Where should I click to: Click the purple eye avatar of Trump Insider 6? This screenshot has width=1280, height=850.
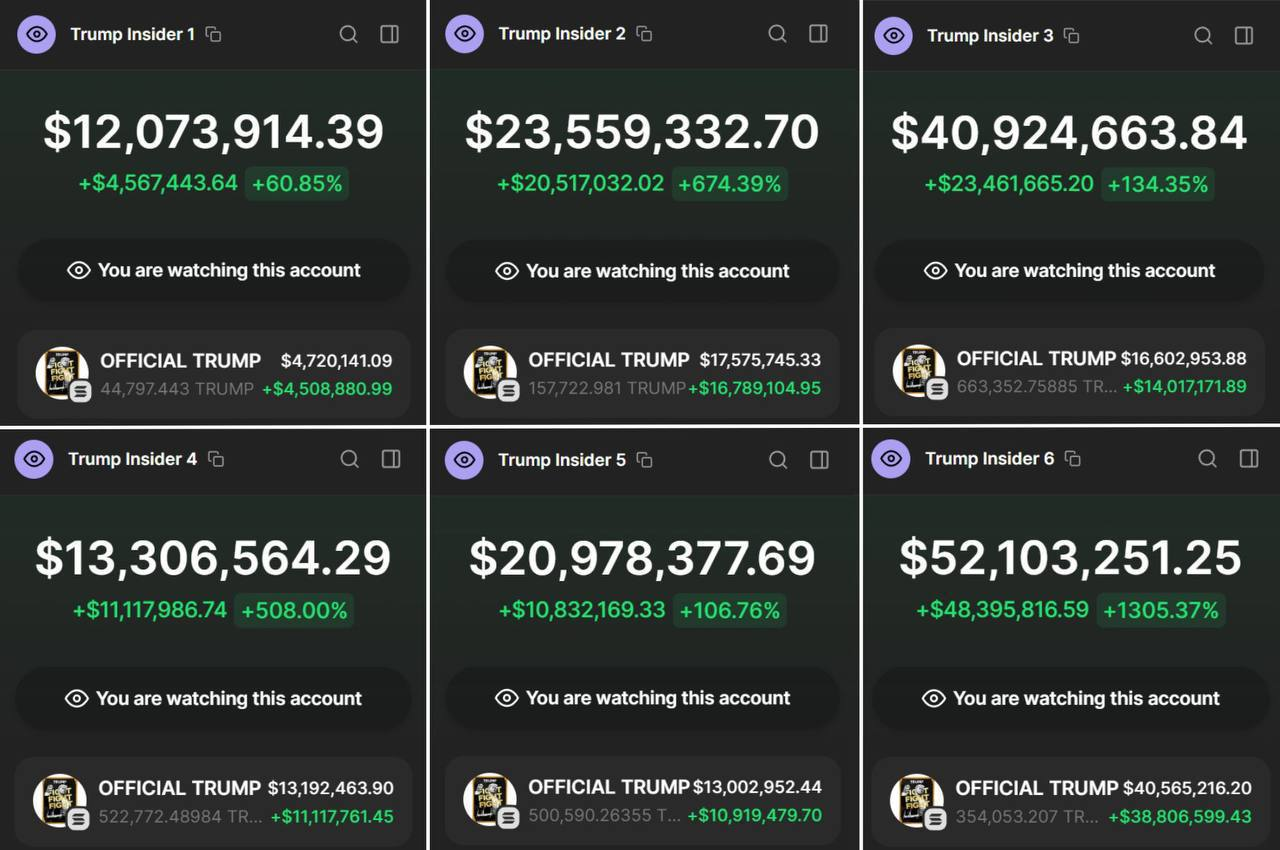click(891, 459)
